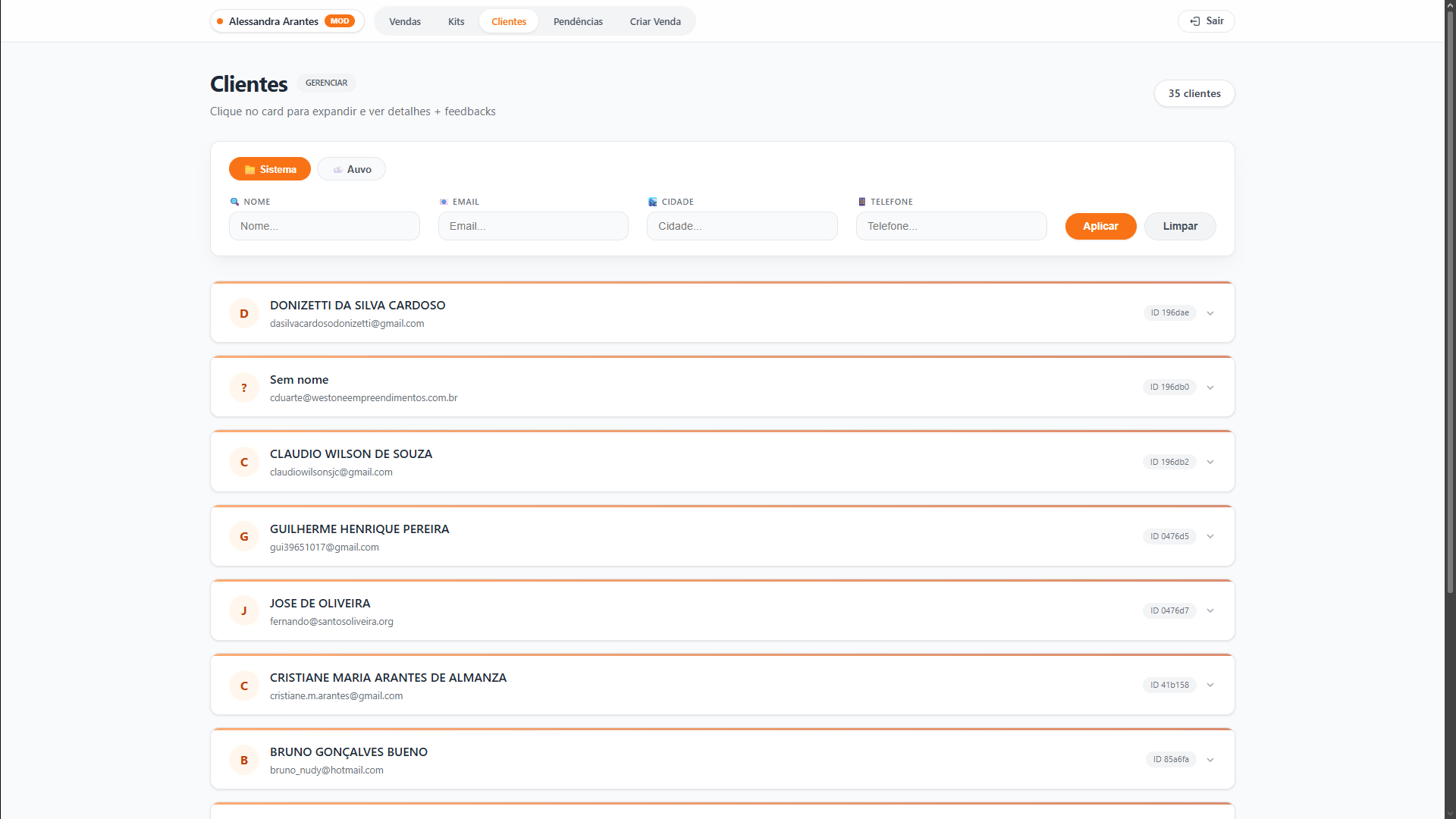Click the icon beside the EMAIL label
The width and height of the screenshot is (1456, 819).
tap(444, 202)
